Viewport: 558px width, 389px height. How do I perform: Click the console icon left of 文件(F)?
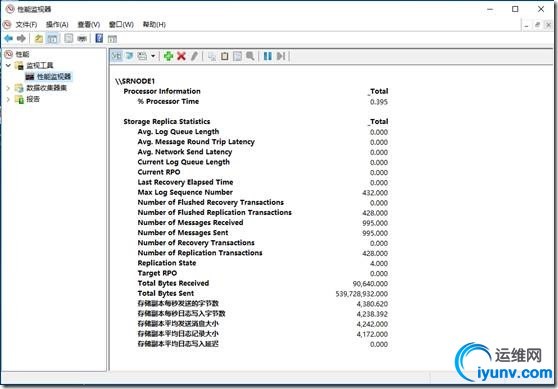7,24
